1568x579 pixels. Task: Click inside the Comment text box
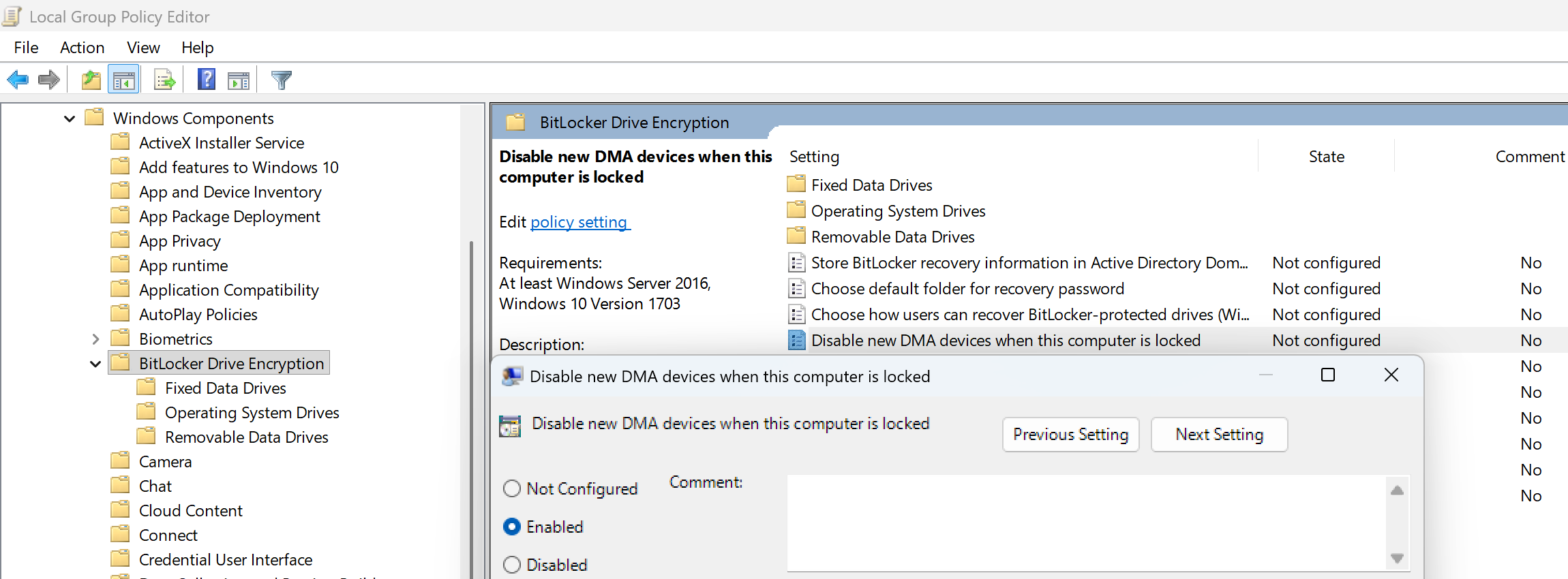[1087, 523]
